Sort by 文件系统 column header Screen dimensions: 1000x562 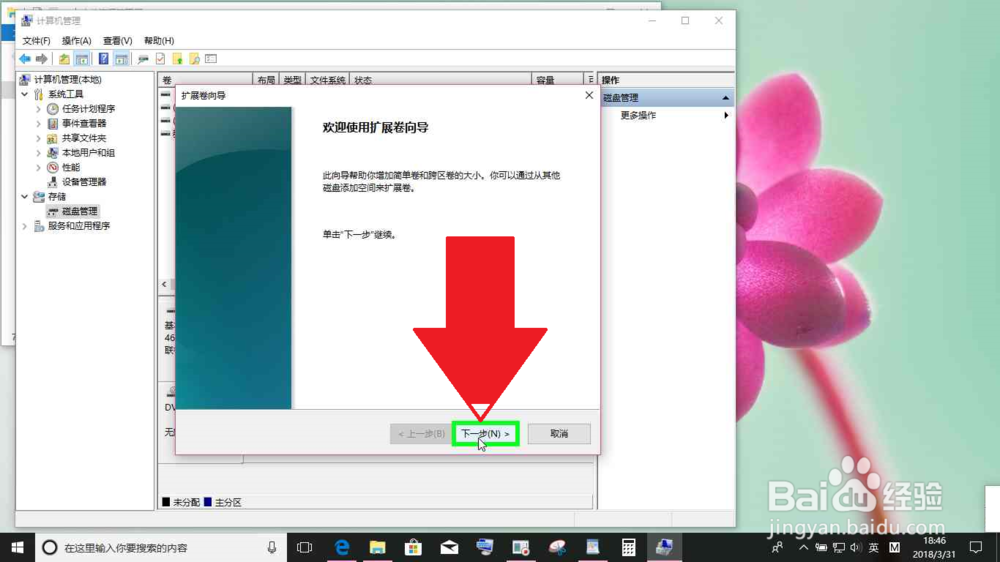coord(328,80)
